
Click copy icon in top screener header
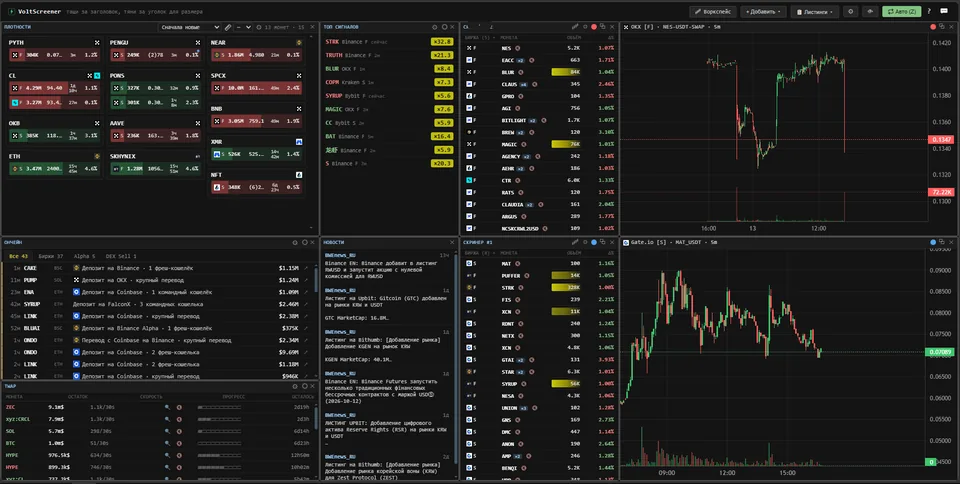[x=602, y=27]
